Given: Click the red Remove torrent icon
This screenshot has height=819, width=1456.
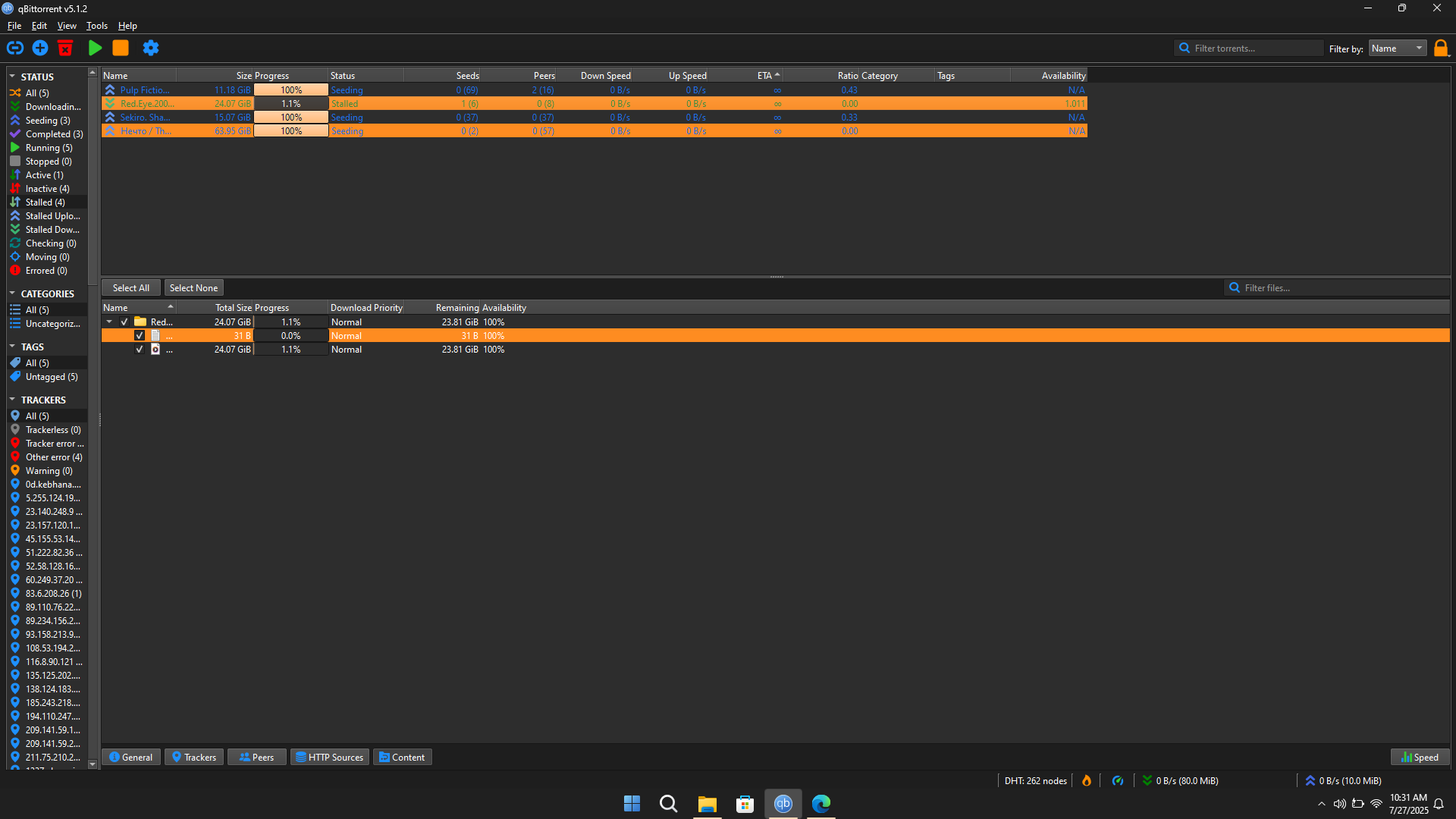Looking at the screenshot, I should coord(65,48).
